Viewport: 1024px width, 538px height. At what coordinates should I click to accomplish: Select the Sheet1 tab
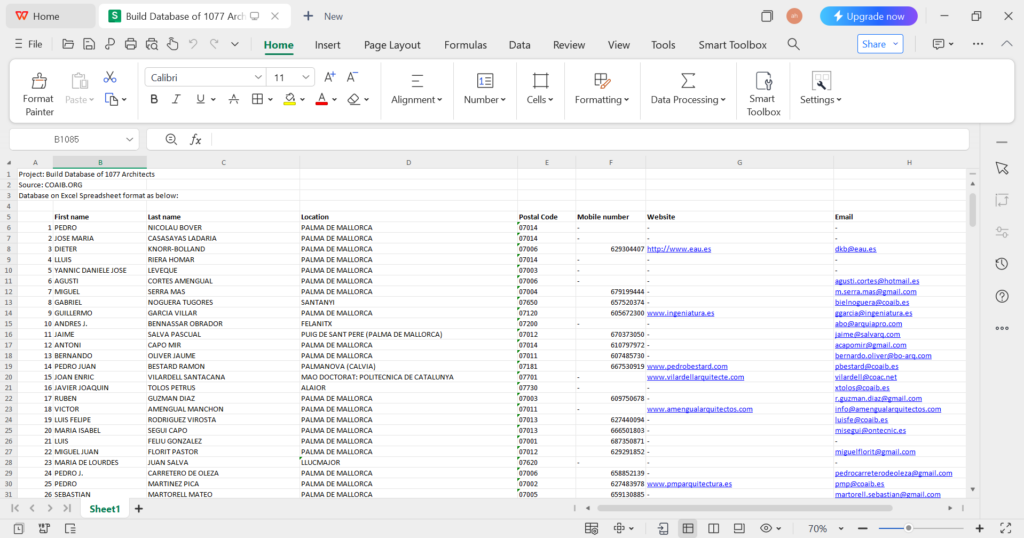(104, 509)
